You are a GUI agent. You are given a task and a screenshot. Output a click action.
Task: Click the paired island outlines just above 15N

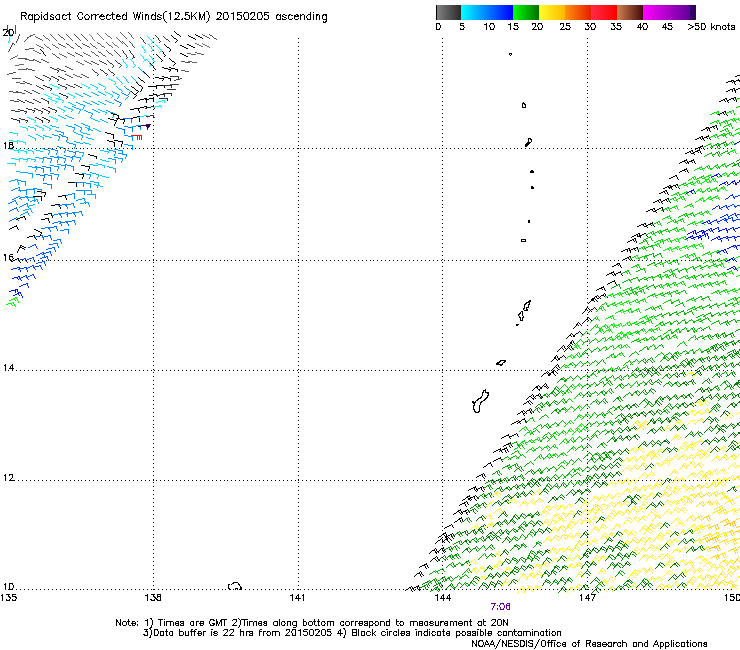coord(524,311)
